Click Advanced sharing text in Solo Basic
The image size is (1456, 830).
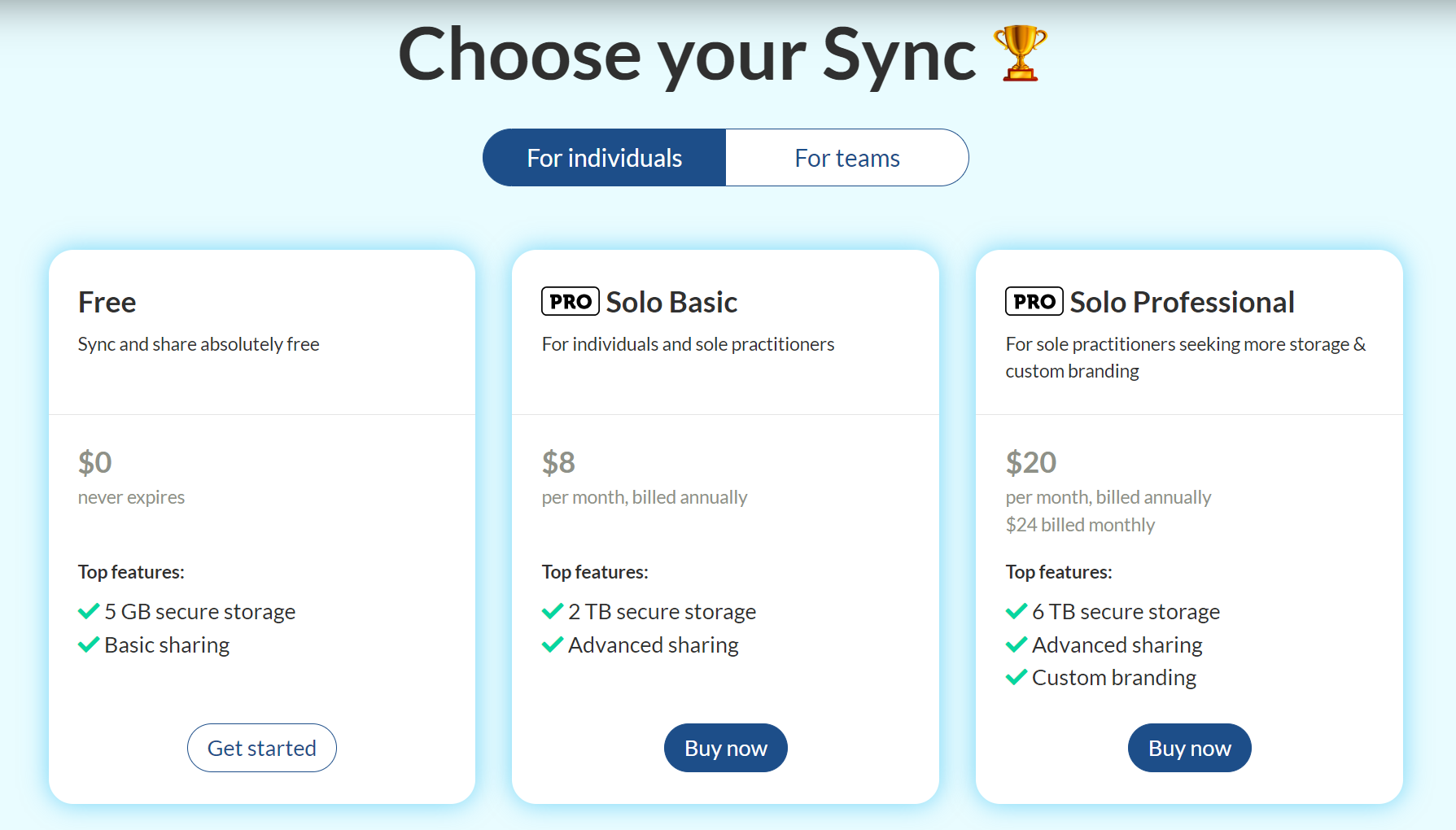654,644
